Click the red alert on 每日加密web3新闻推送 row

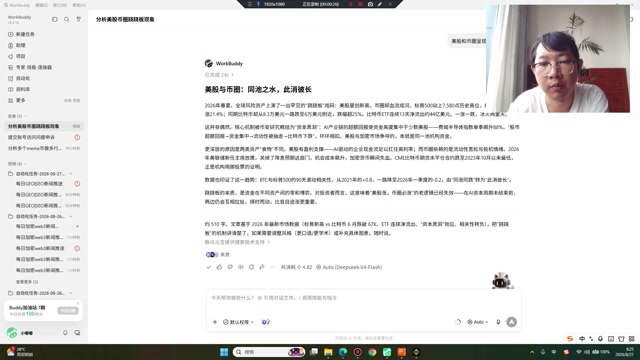(77, 248)
